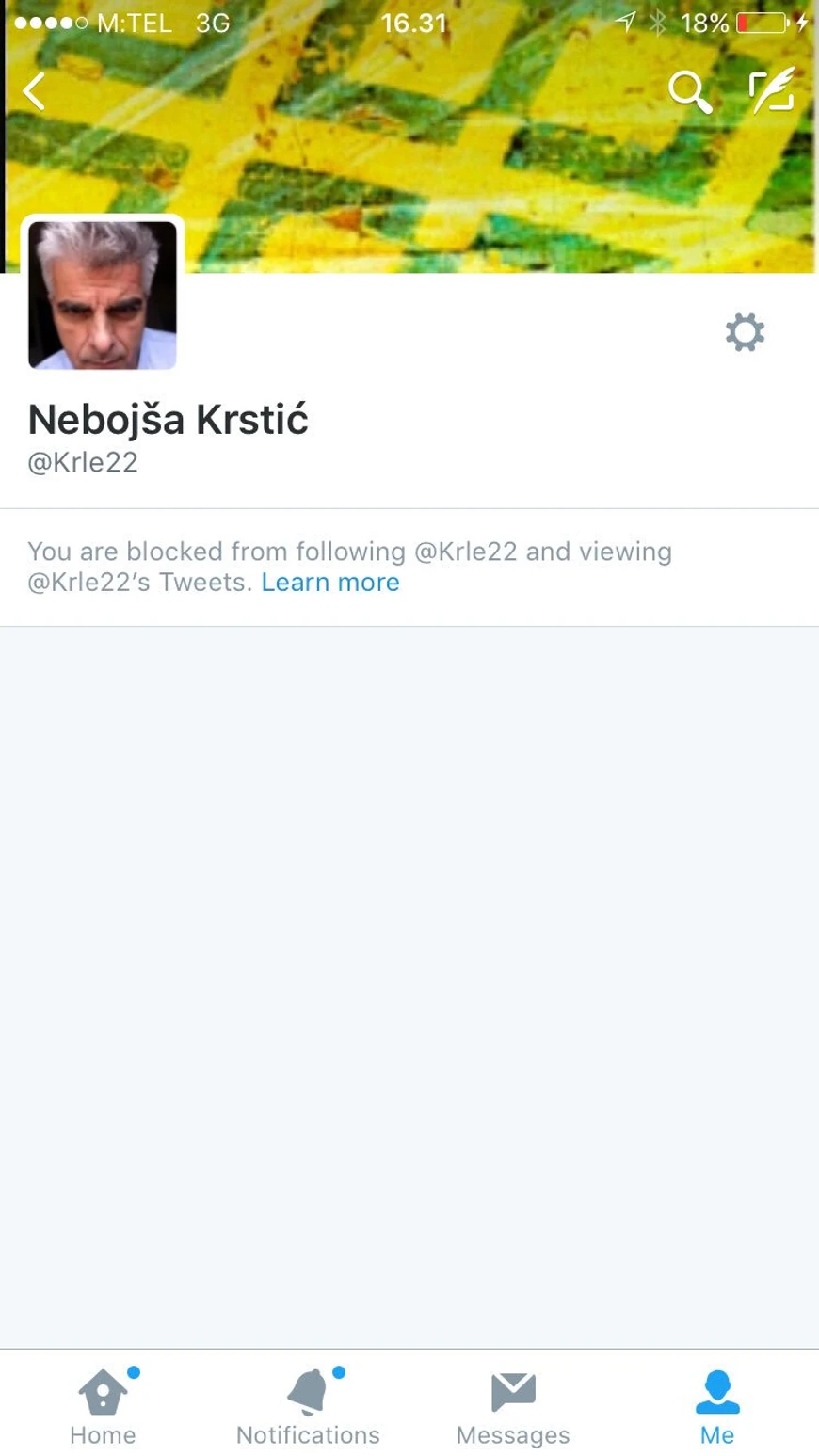
Task: Tap the compose tweet feather icon
Action: coord(772,89)
